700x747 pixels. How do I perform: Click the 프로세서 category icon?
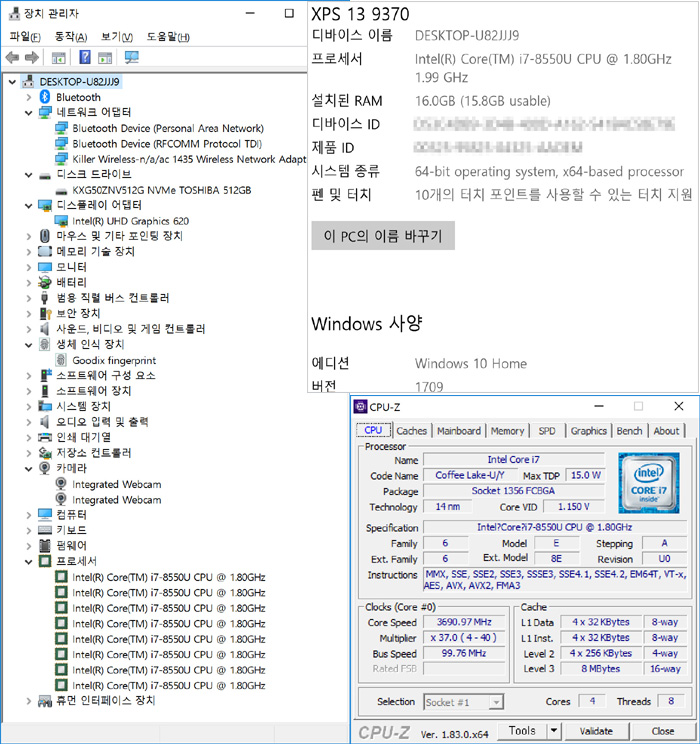(45, 561)
